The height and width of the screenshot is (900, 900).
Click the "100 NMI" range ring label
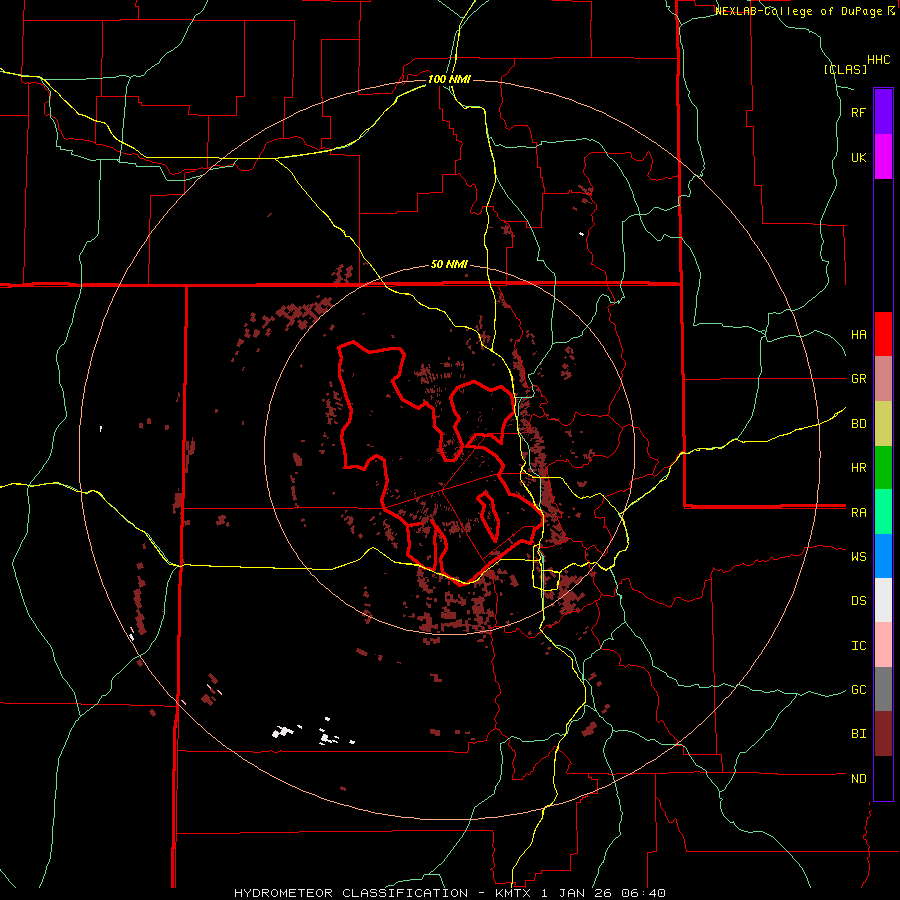[x=449, y=79]
